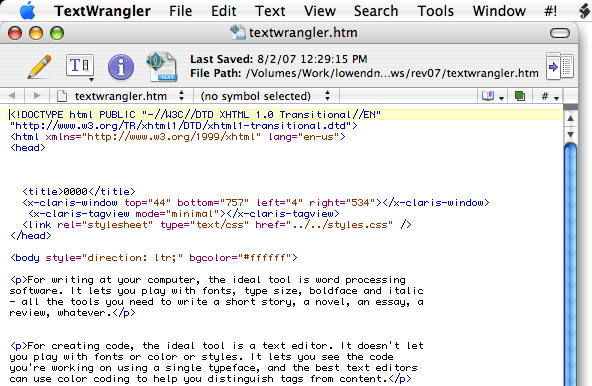Click the green split-window icon
Image resolution: width=592 pixels, height=386 pixels.
coord(520,96)
